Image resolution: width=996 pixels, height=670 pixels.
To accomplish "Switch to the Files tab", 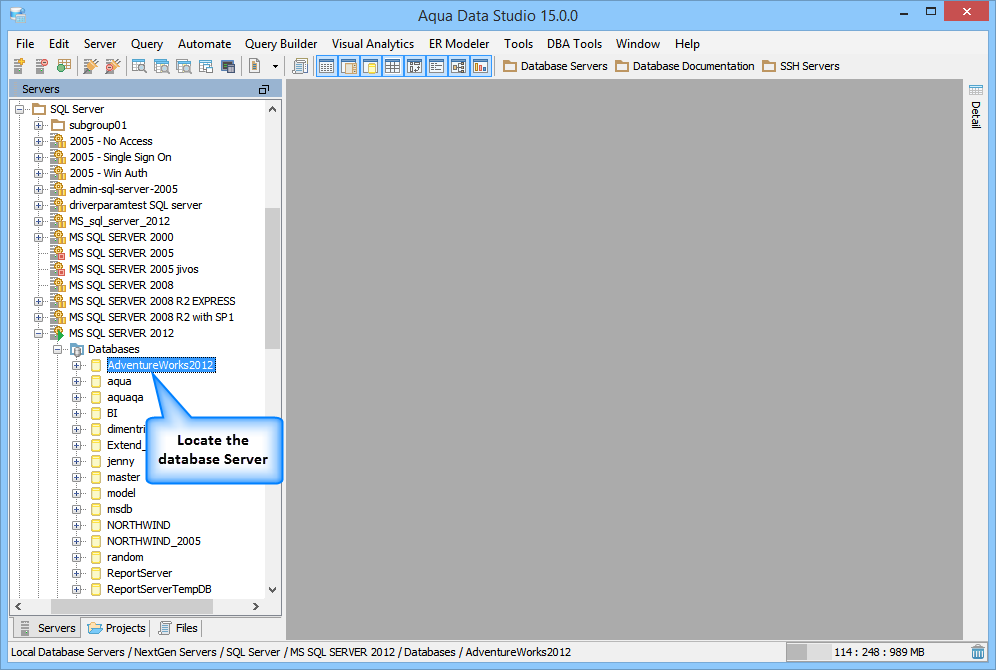I will click(178, 627).
